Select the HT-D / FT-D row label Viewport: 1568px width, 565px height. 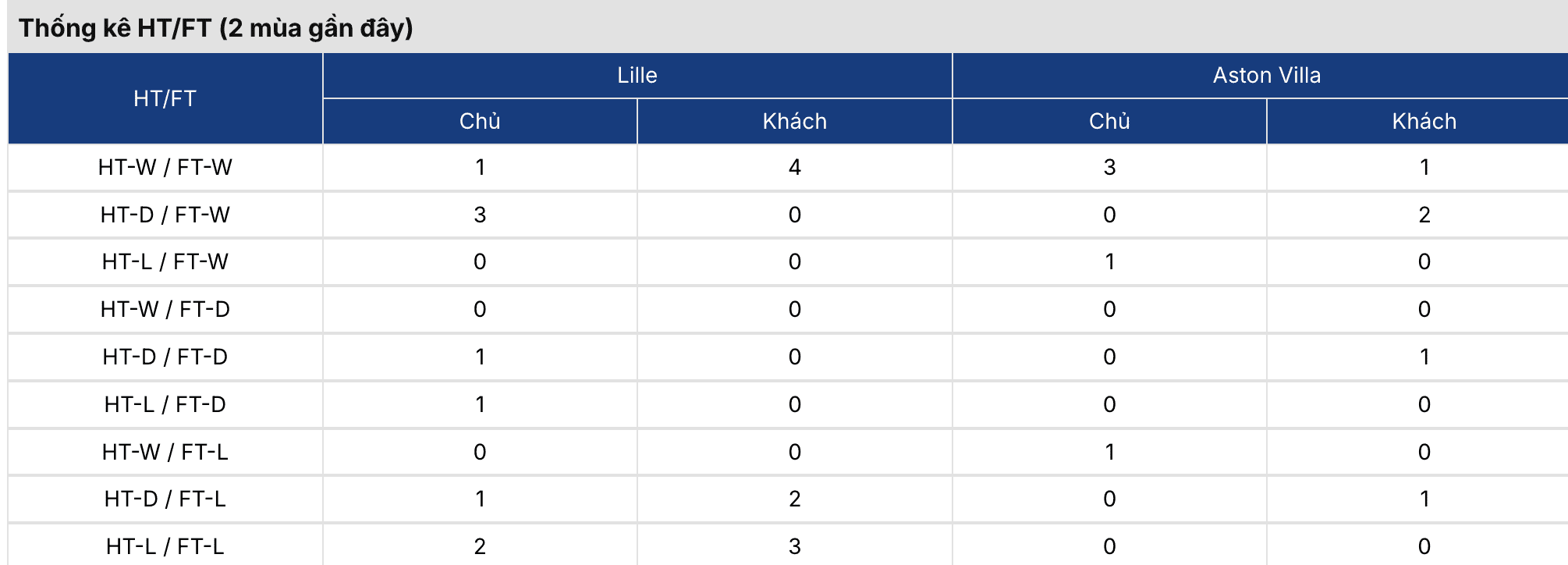coord(165,357)
